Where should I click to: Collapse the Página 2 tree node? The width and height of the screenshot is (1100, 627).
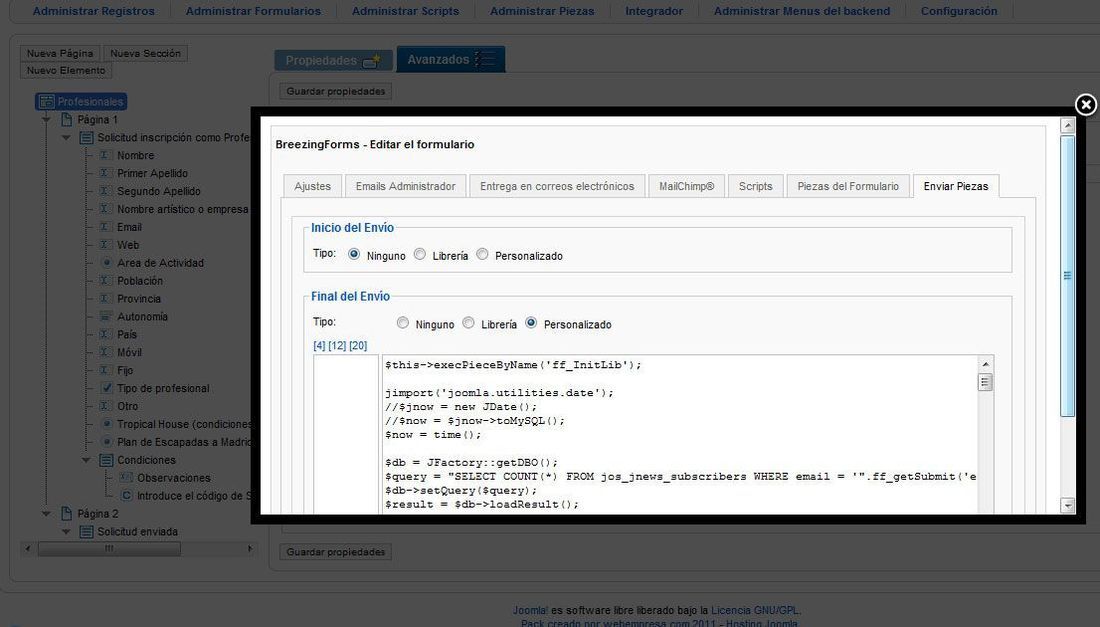pyautogui.click(x=46, y=513)
